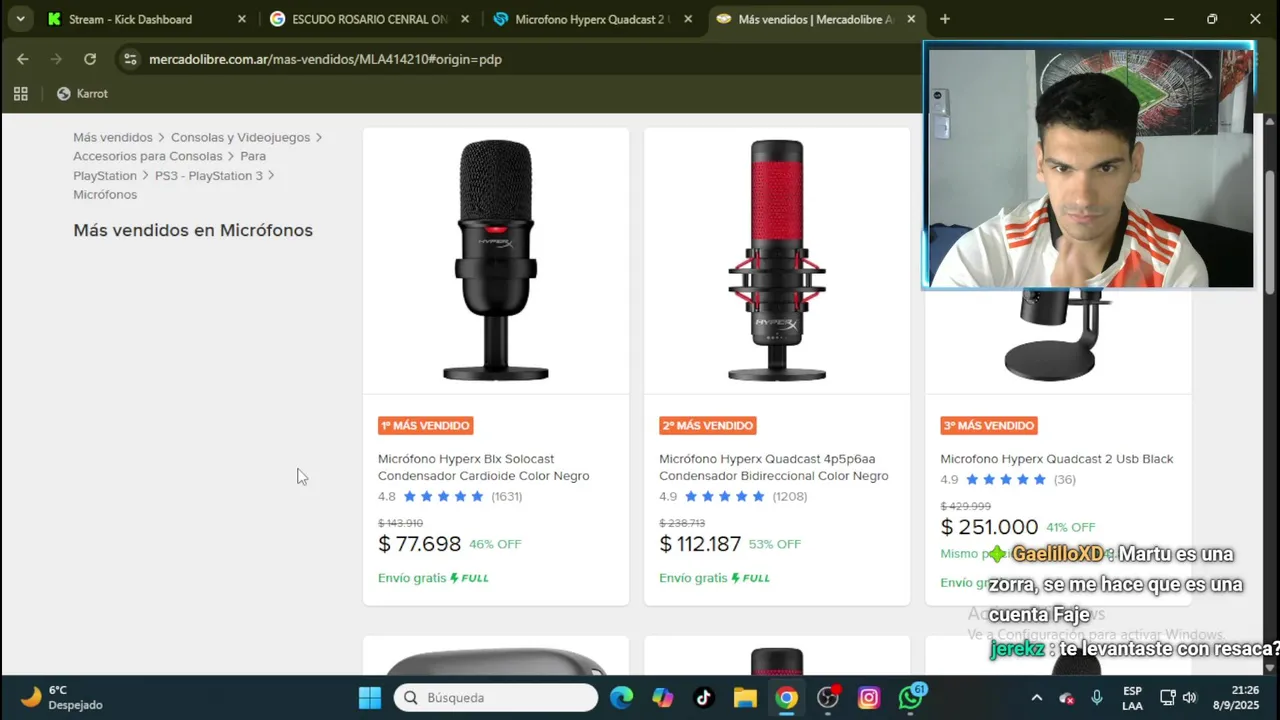Reload the Mercadolibre page

coord(90,59)
